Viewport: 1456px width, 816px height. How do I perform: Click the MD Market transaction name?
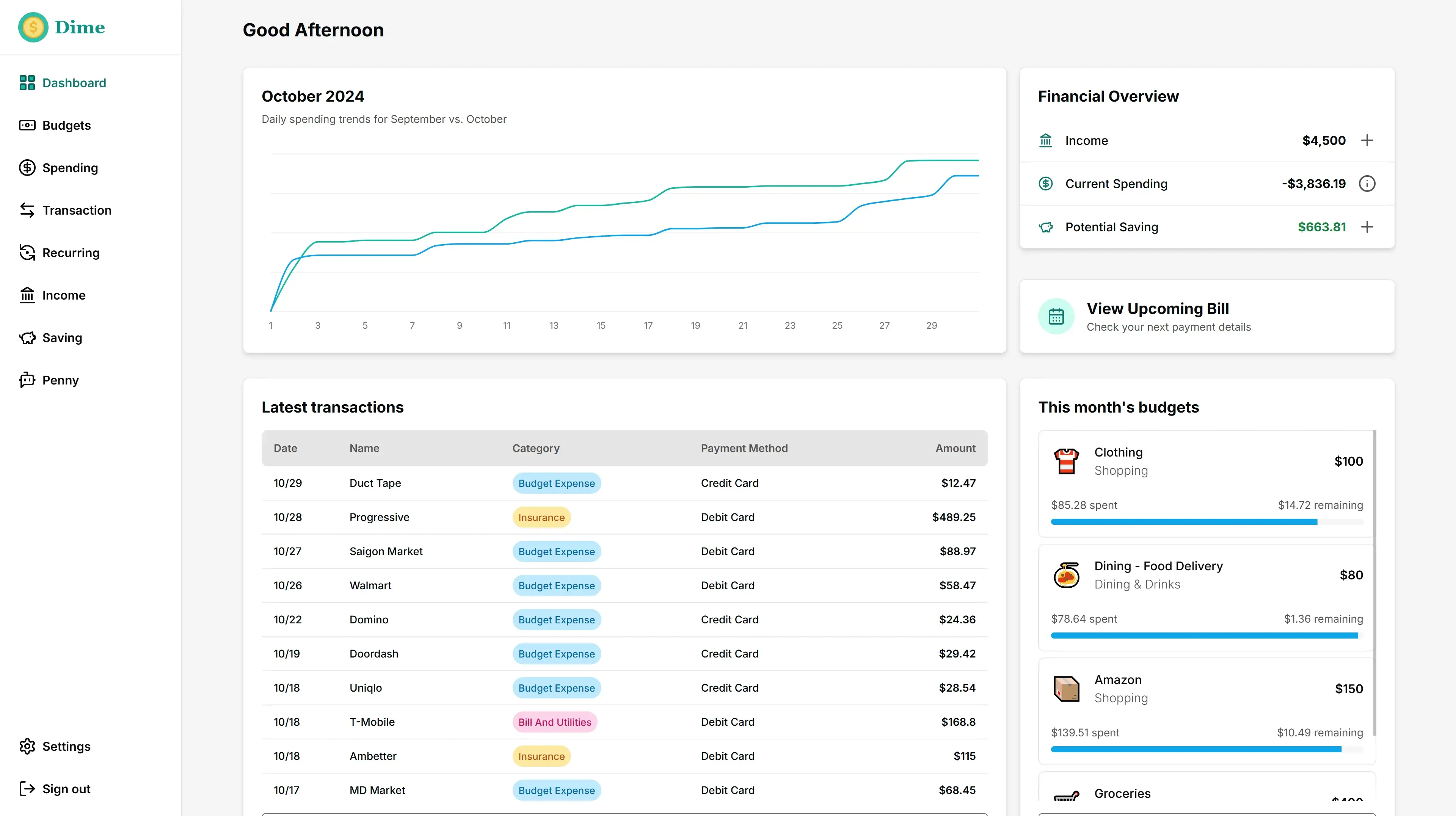tap(377, 790)
